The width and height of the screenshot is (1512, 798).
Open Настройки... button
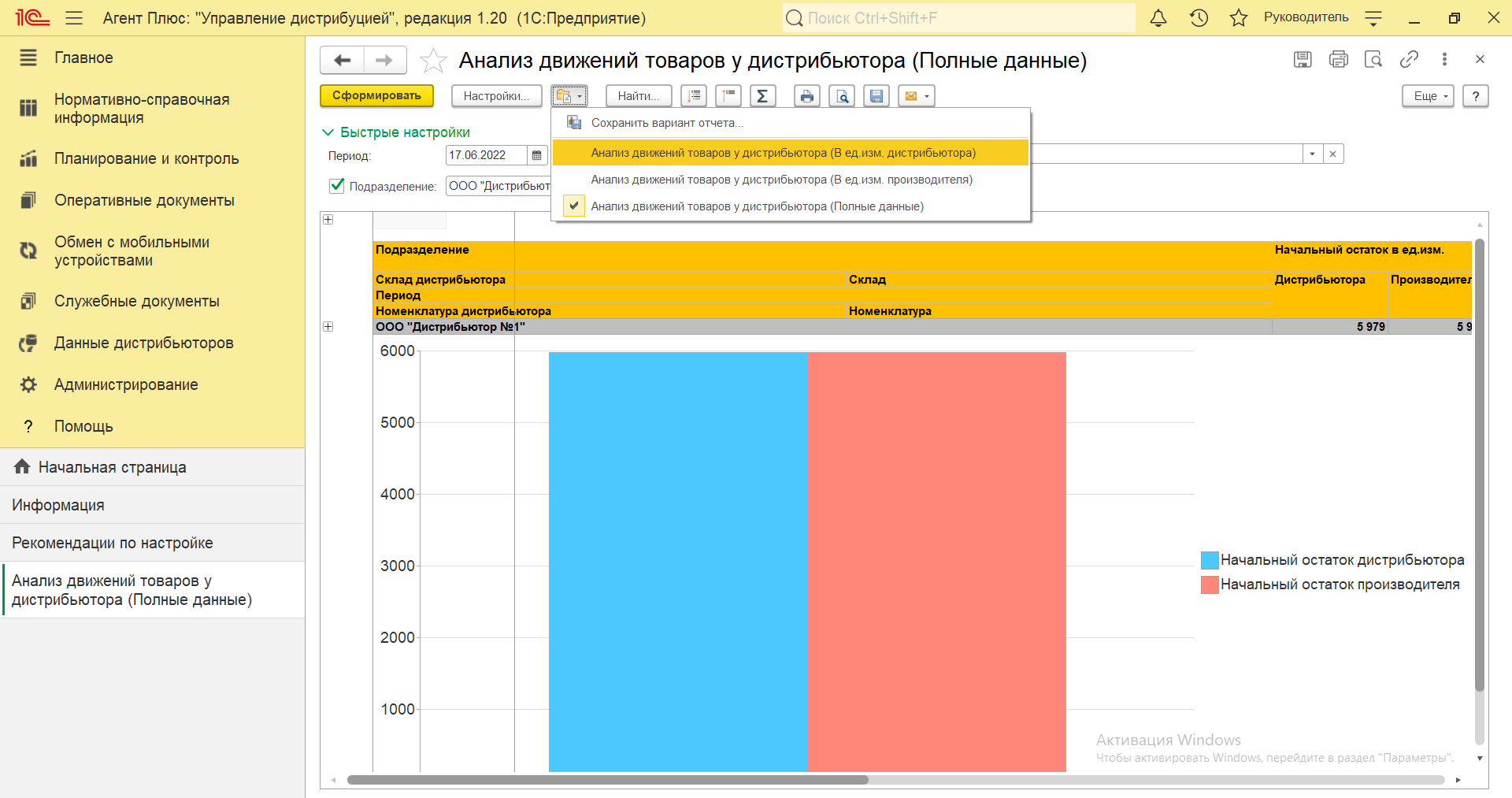496,96
